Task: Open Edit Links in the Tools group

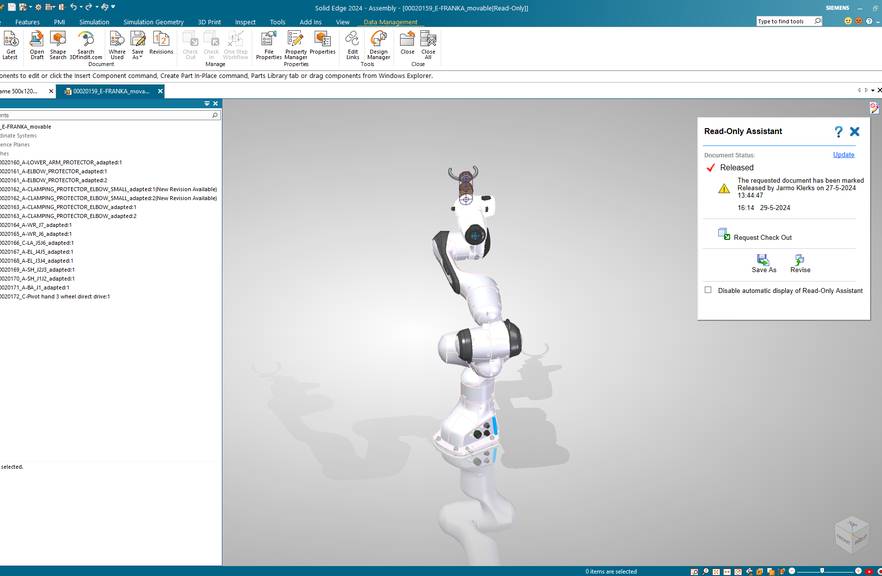Action: 352,42
